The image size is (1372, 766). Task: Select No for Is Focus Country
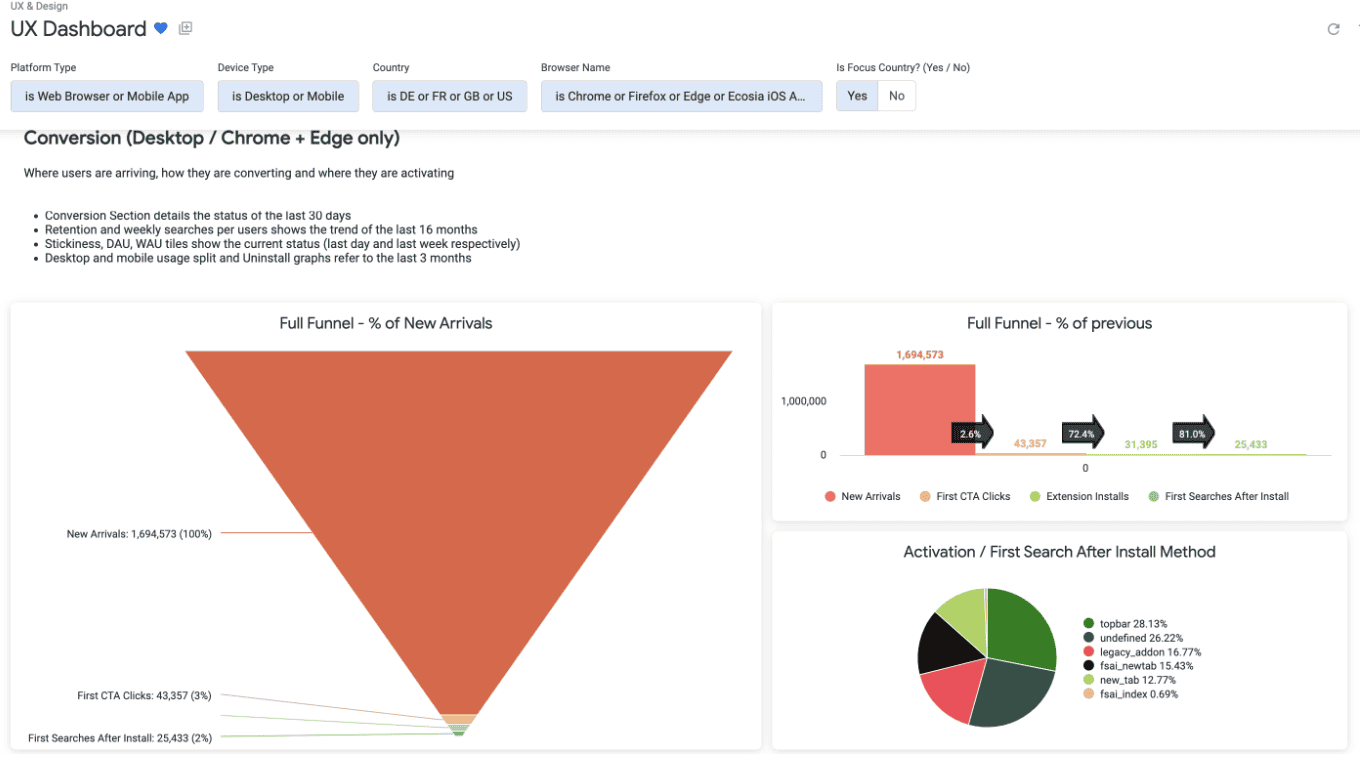(x=897, y=96)
